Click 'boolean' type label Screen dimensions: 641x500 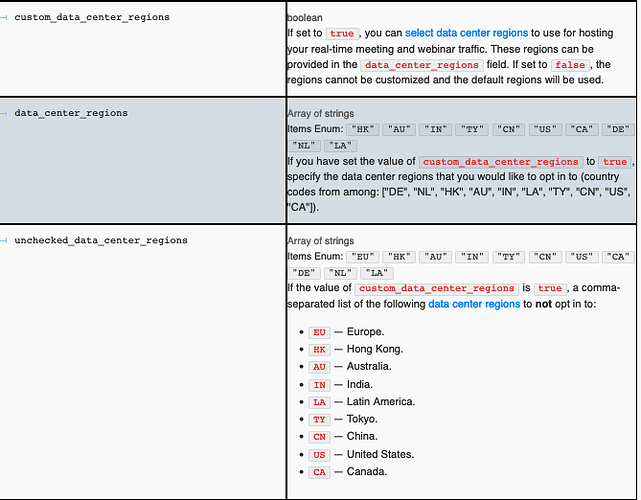305,18
